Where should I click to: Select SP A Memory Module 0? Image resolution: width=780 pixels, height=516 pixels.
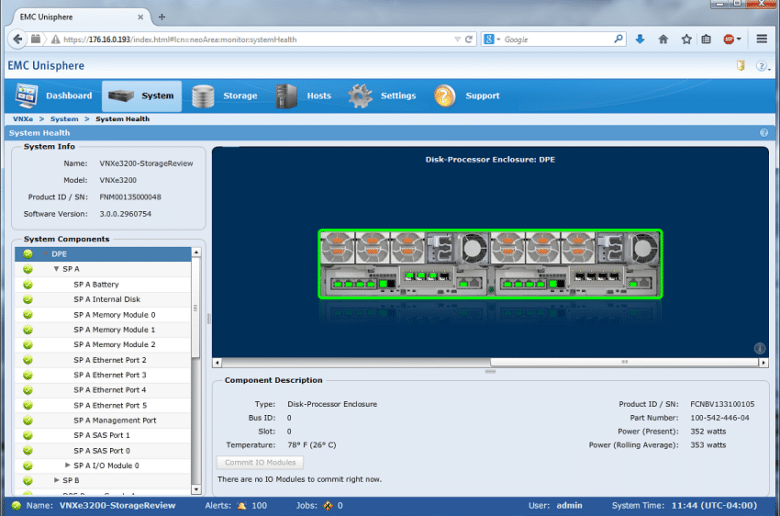[x=103, y=314]
